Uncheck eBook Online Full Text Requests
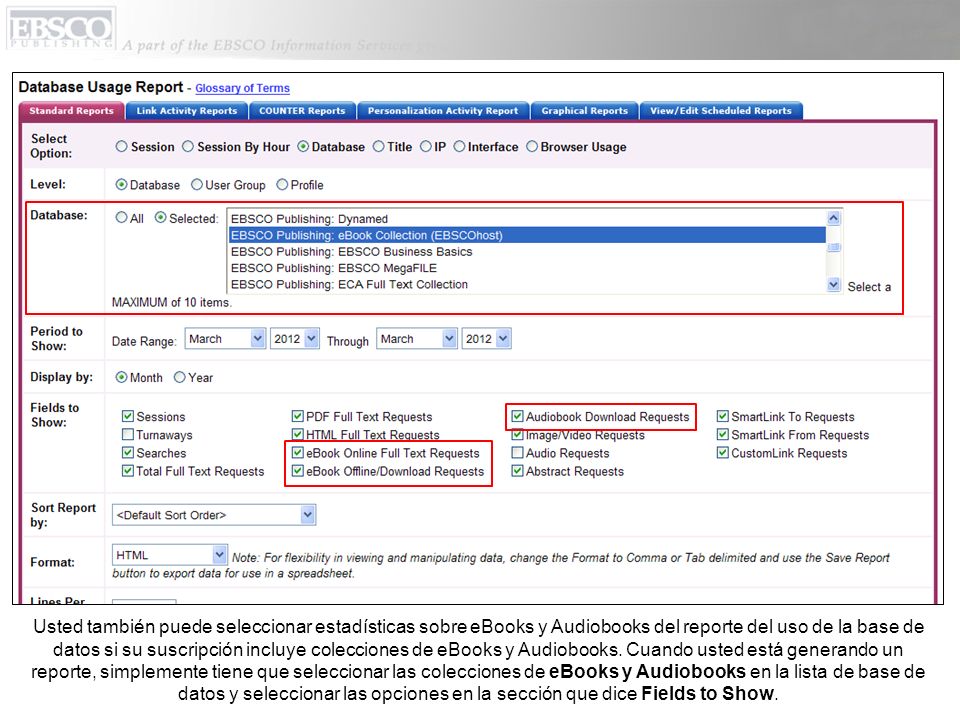The width and height of the screenshot is (960, 720). pyautogui.click(x=298, y=453)
